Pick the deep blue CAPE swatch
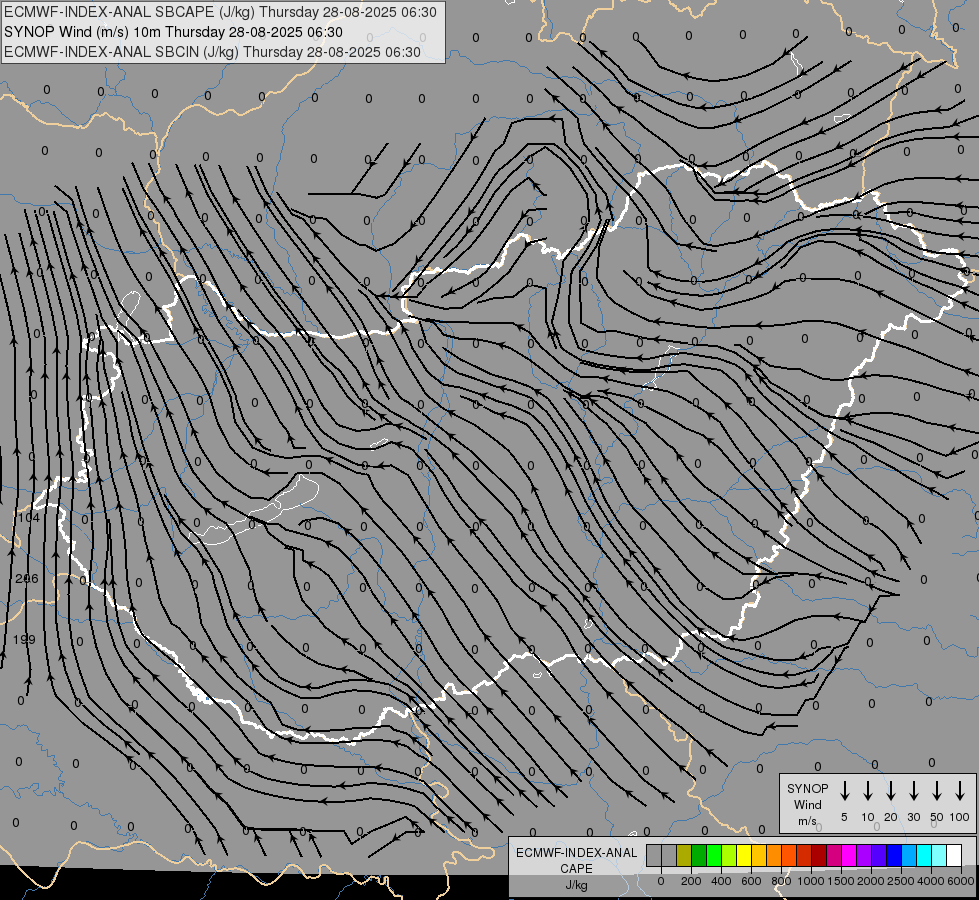This screenshot has height=900, width=979. point(893,855)
